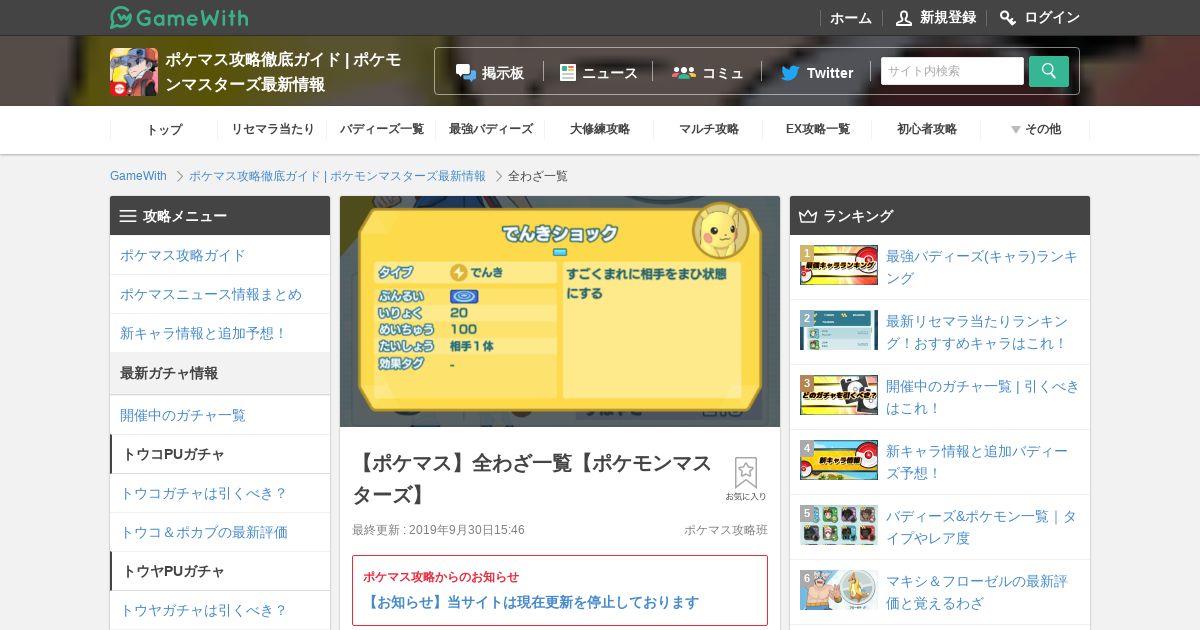The image size is (1200, 630).
Task: Click the ランキング crown icon
Action: (x=808, y=216)
